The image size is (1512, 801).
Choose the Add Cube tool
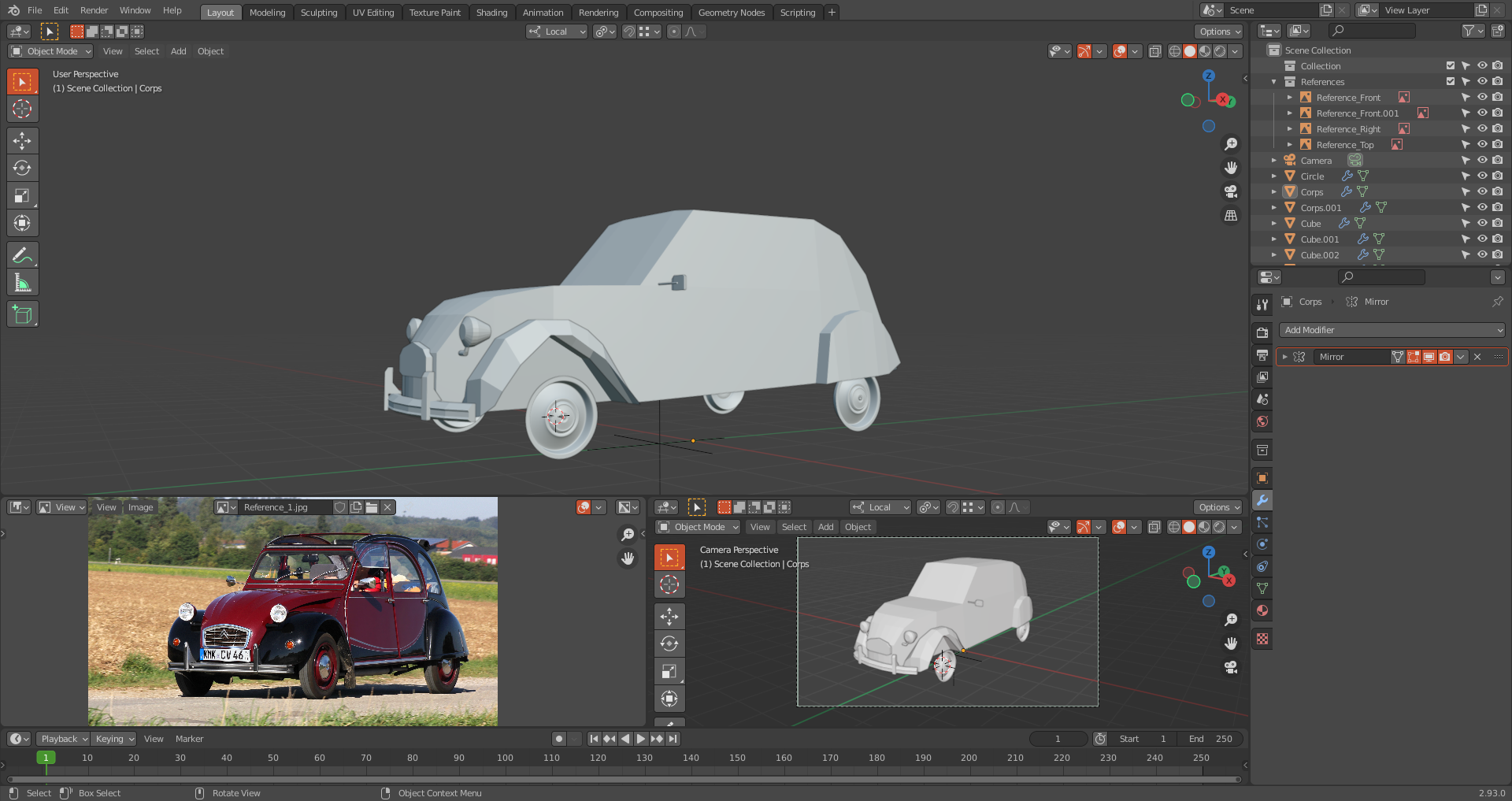tap(22, 314)
